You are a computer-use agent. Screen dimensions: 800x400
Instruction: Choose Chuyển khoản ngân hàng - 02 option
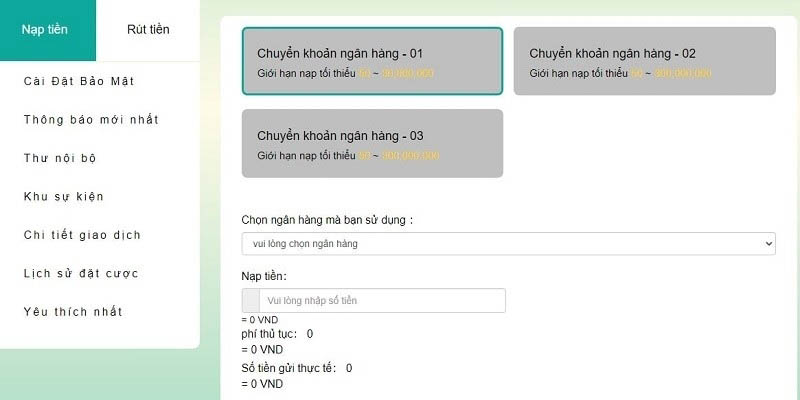pyautogui.click(x=644, y=61)
